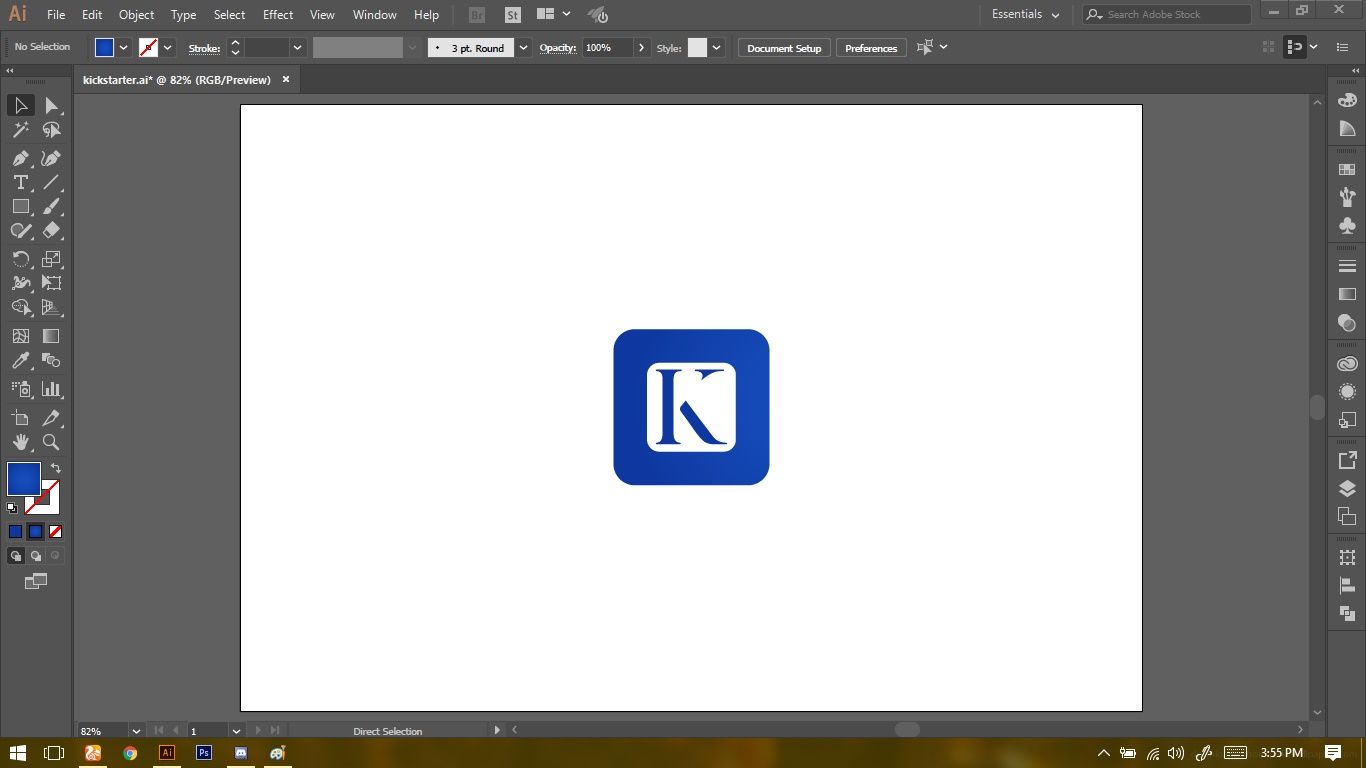The image size is (1366, 768).
Task: Open the Pathfinder panel icon
Action: (1347, 614)
